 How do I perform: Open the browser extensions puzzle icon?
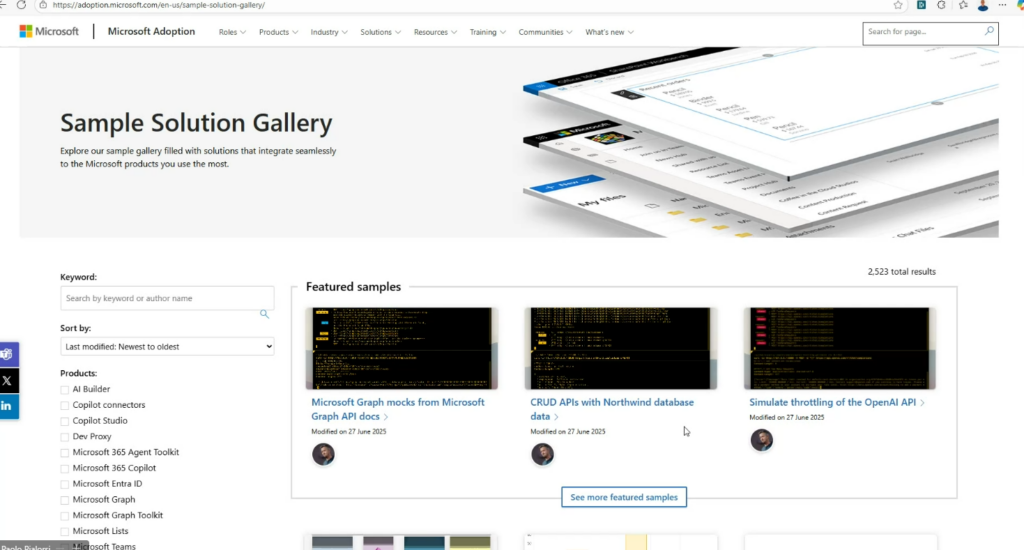coord(941,5)
